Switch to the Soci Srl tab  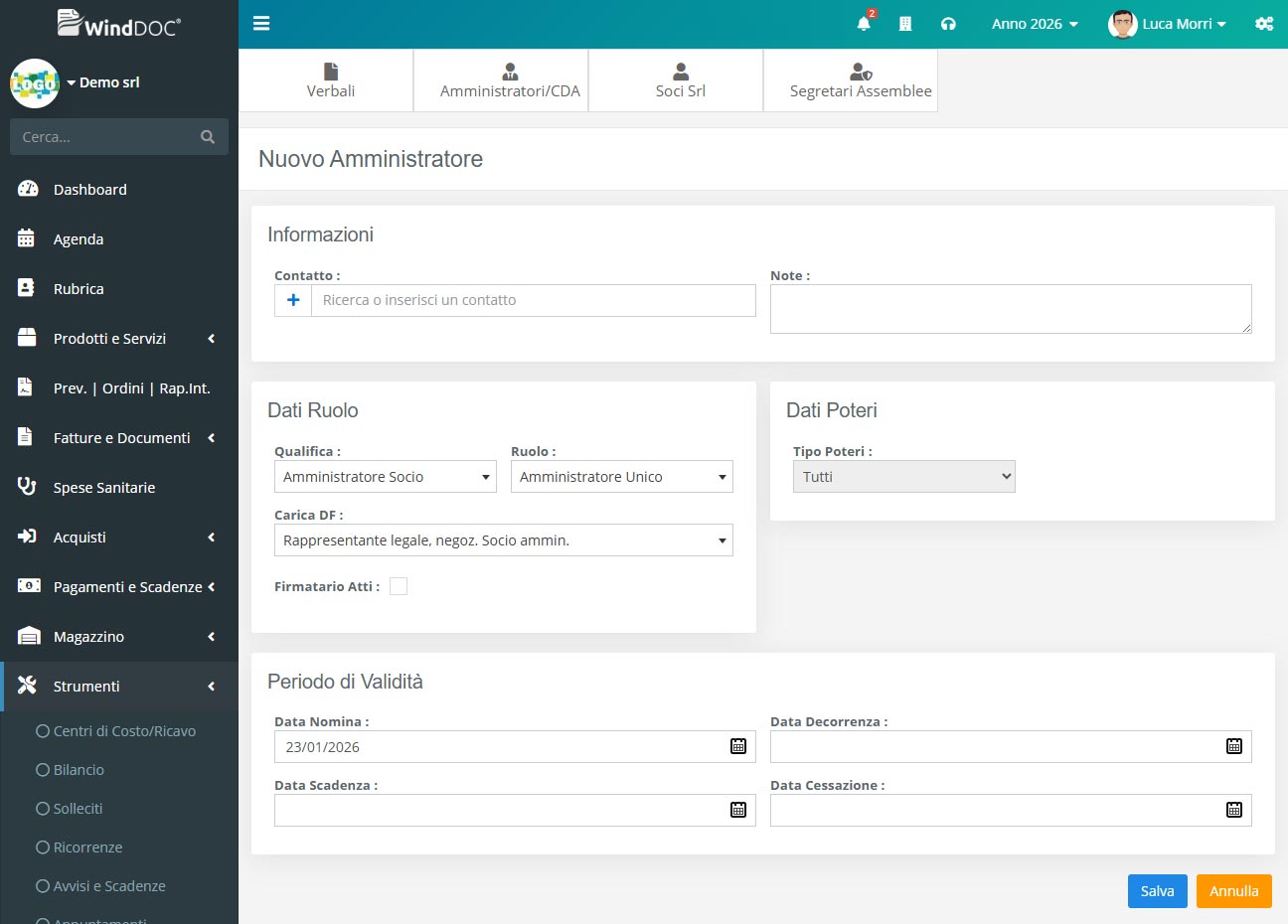tap(680, 80)
